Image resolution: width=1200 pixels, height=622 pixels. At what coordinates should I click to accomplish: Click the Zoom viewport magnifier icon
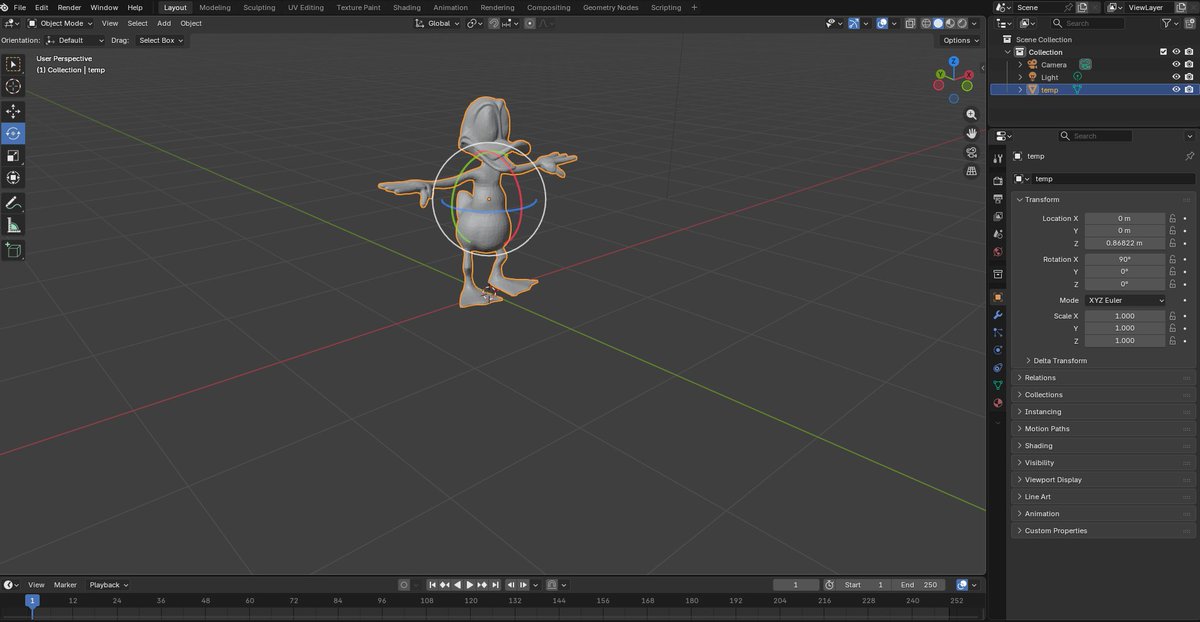(x=971, y=115)
